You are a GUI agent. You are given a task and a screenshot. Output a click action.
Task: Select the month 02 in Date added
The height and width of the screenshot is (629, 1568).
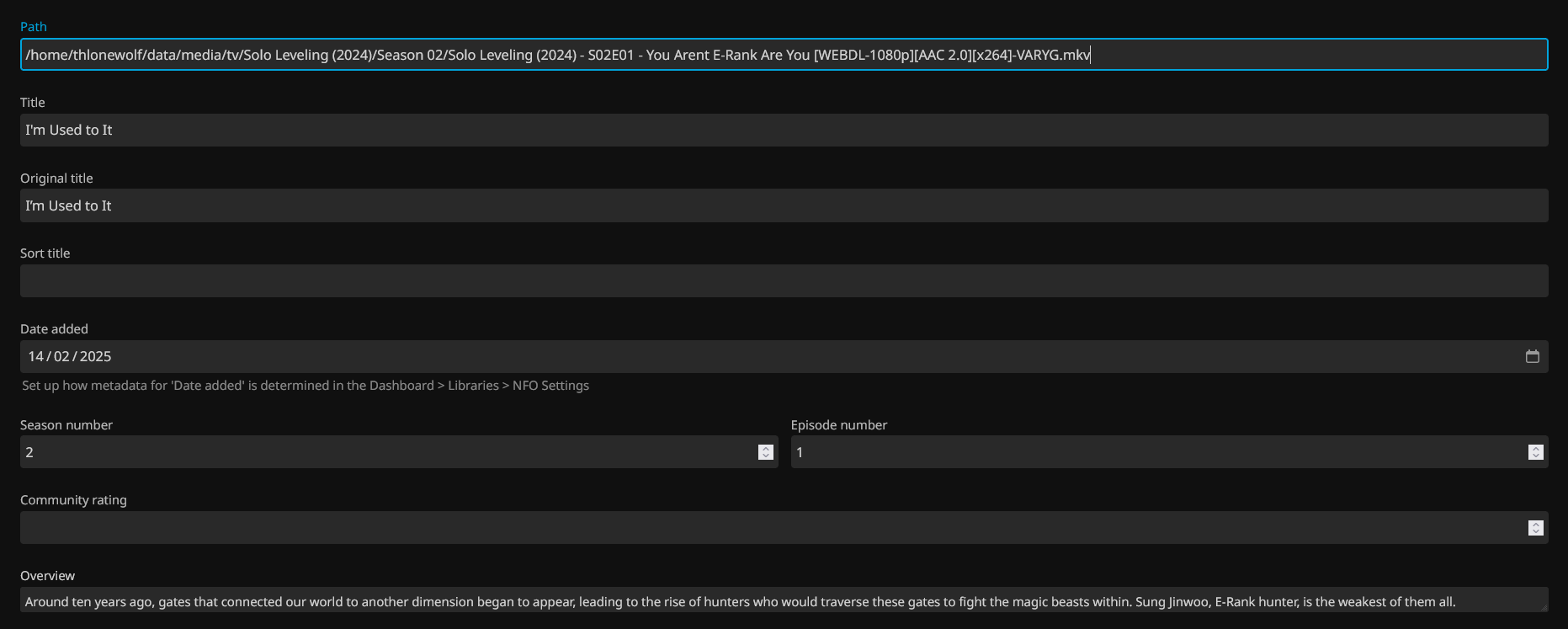point(61,357)
